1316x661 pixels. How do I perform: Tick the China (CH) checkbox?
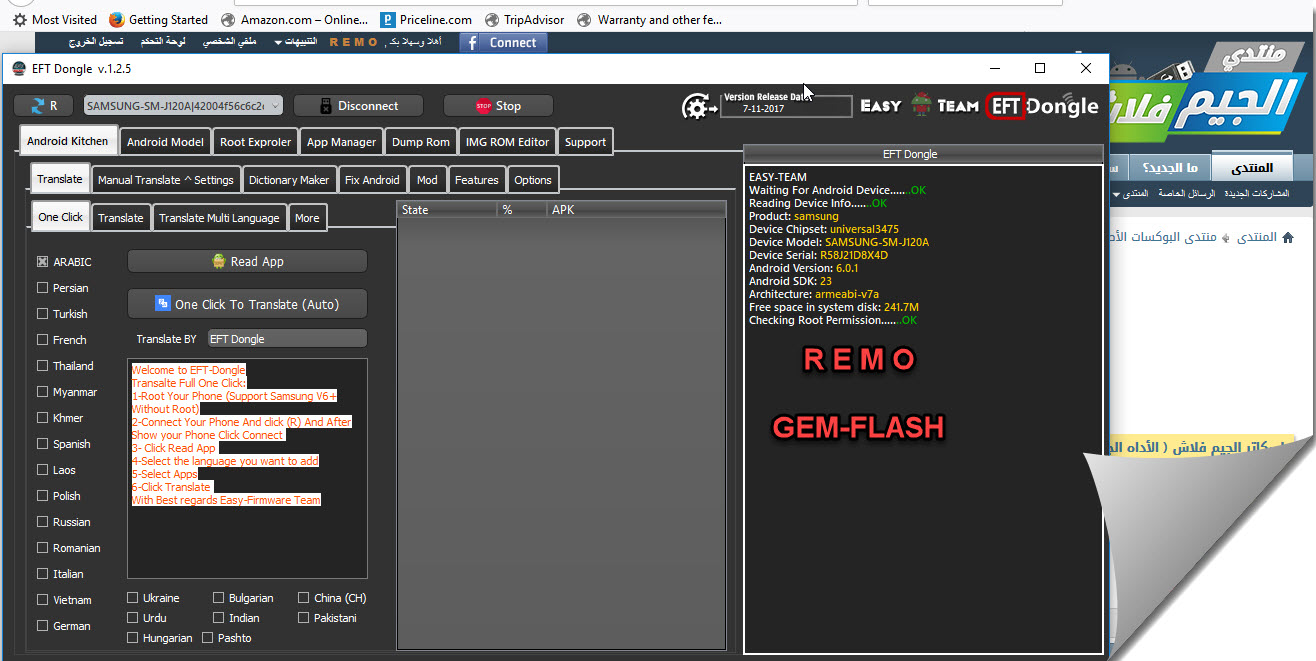pos(304,598)
